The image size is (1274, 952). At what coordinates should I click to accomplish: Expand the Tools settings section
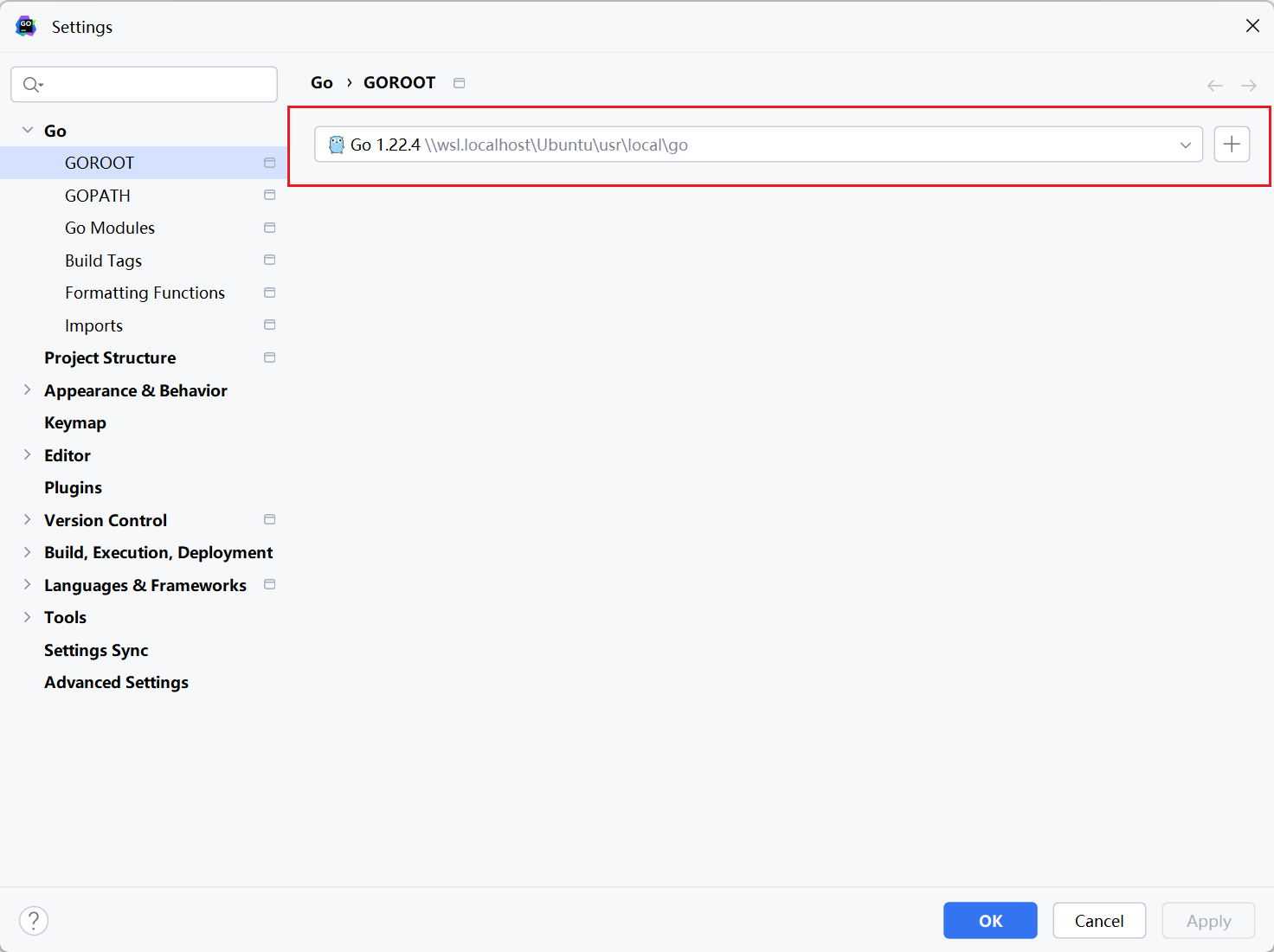coord(28,617)
